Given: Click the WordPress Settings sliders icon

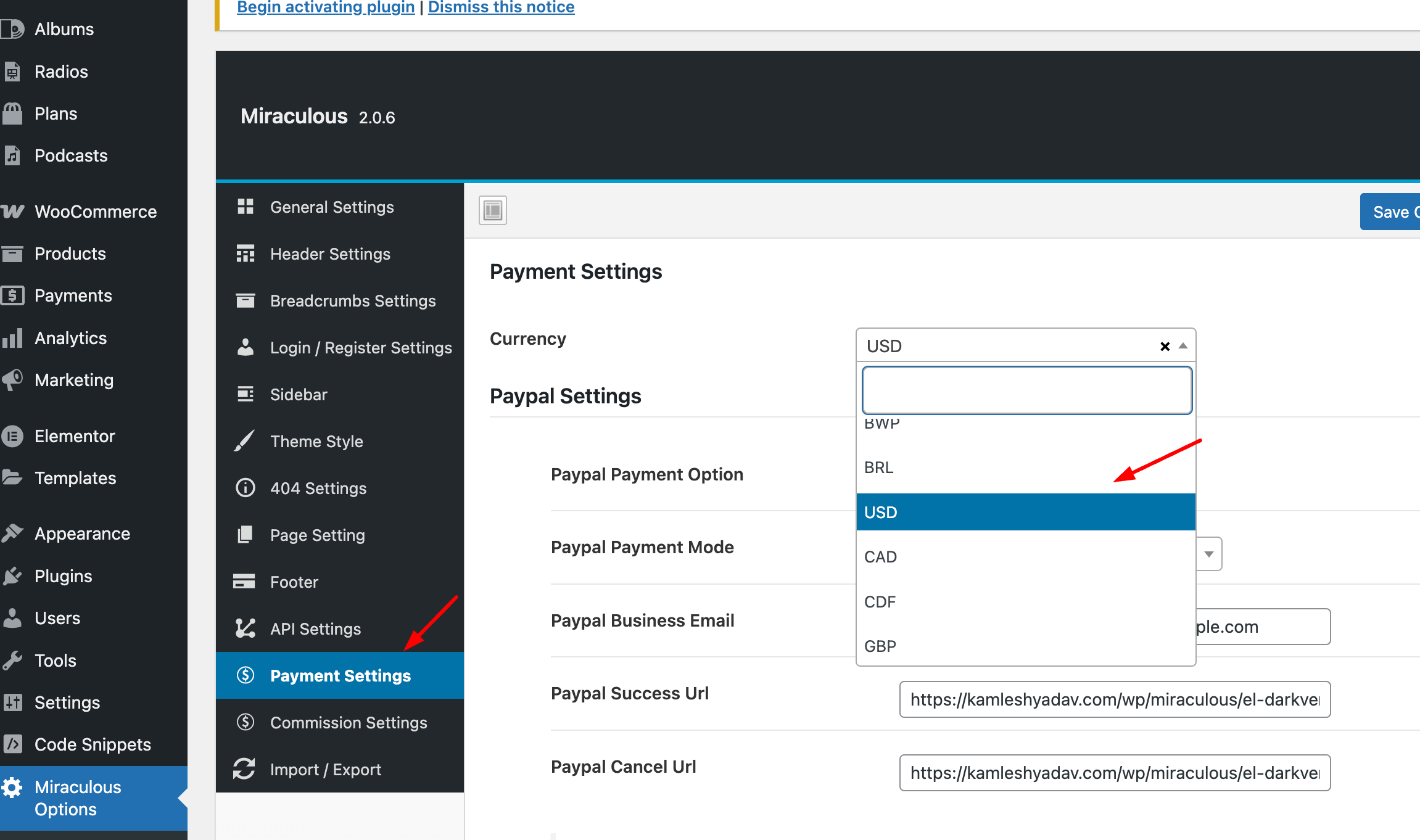Looking at the screenshot, I should coord(12,702).
